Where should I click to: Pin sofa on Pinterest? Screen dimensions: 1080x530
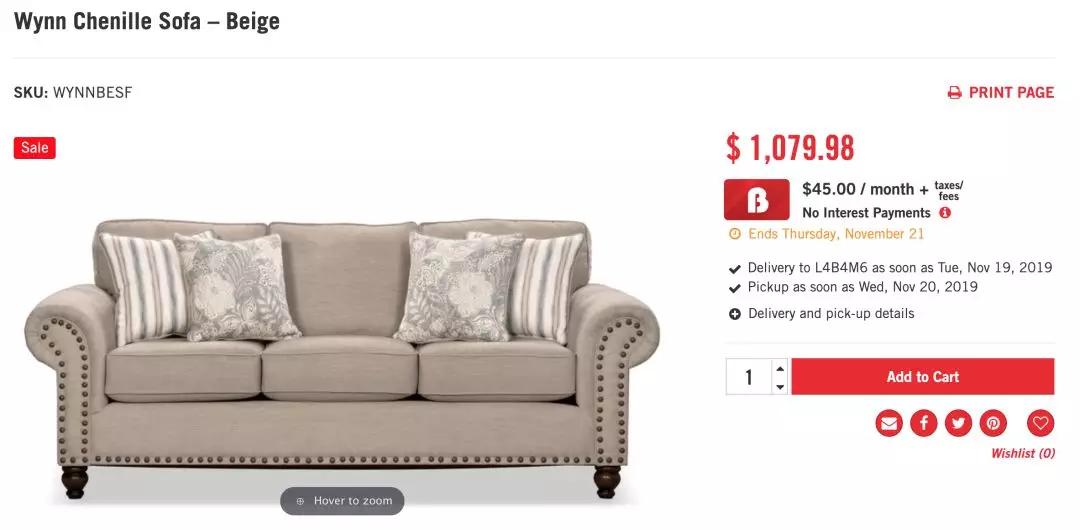[993, 423]
